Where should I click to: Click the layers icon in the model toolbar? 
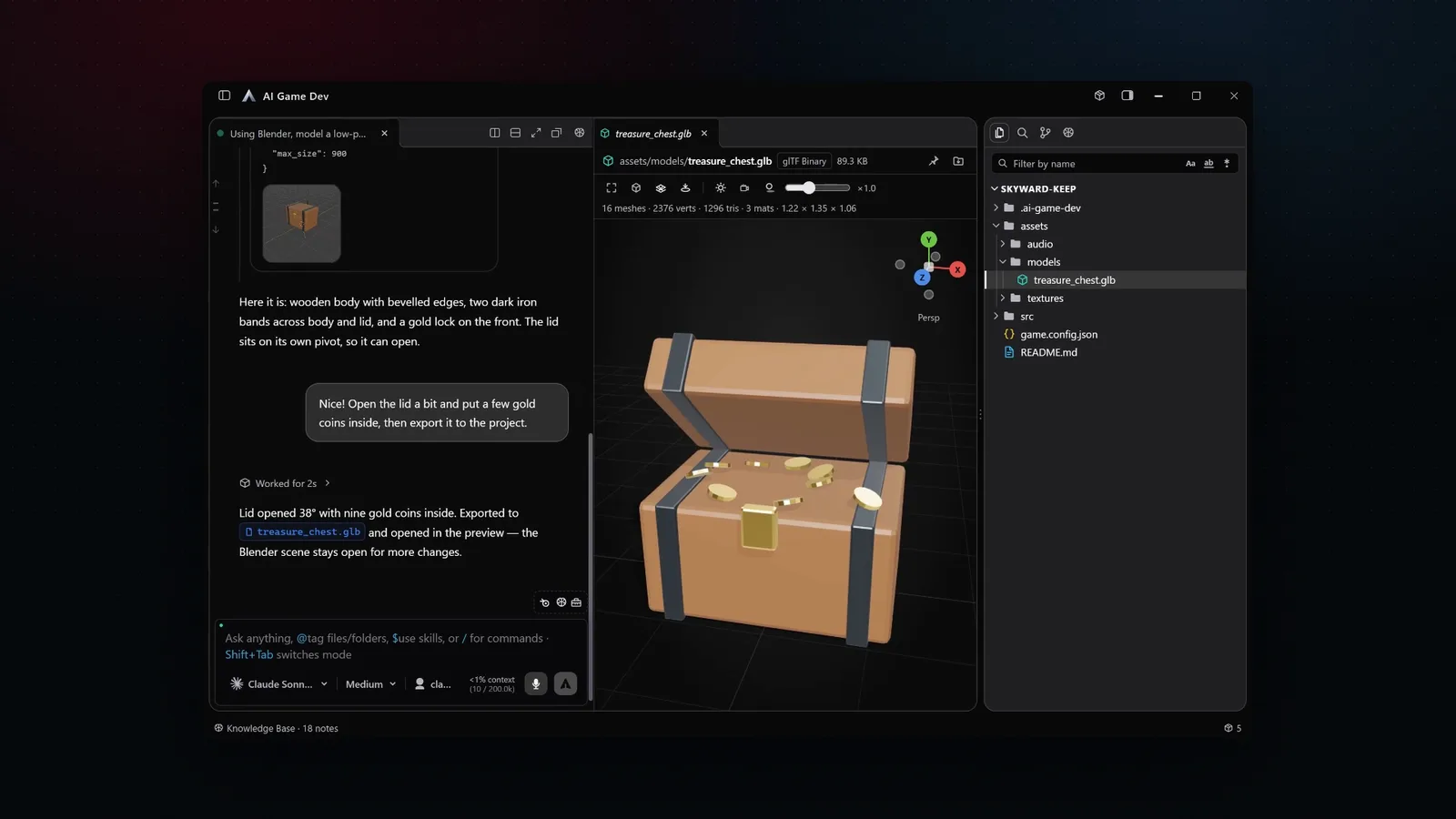coord(661,188)
